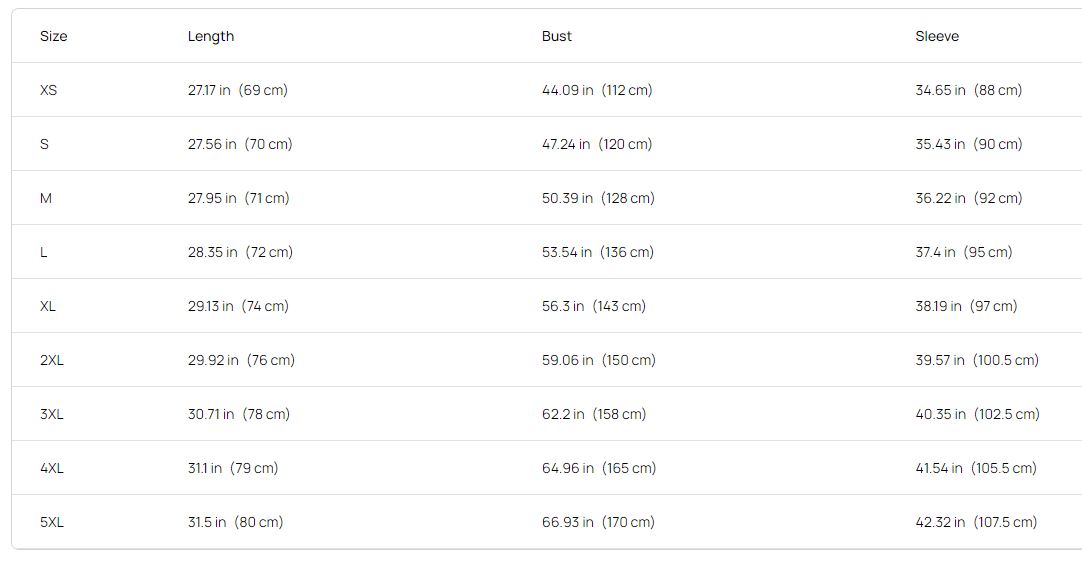Click the Sleeve column header
Viewport: 1082px width, 562px height.
[x=937, y=36]
